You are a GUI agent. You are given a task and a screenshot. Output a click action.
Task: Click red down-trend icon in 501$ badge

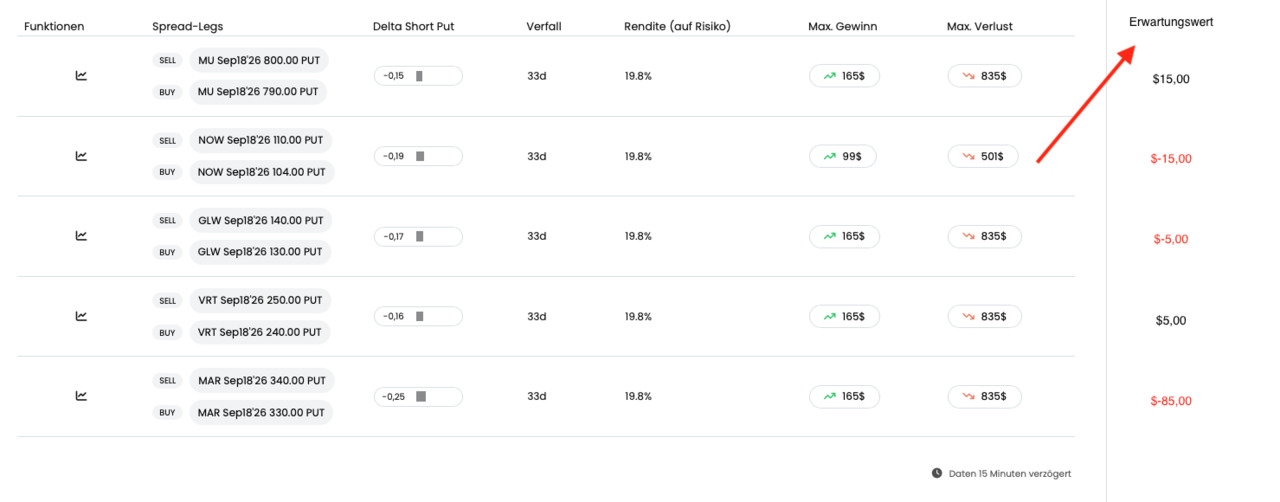pyautogui.click(x=968, y=156)
